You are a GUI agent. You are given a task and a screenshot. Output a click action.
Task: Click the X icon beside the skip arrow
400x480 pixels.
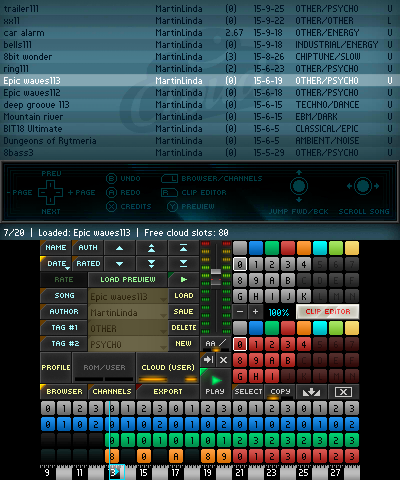pos(224,360)
